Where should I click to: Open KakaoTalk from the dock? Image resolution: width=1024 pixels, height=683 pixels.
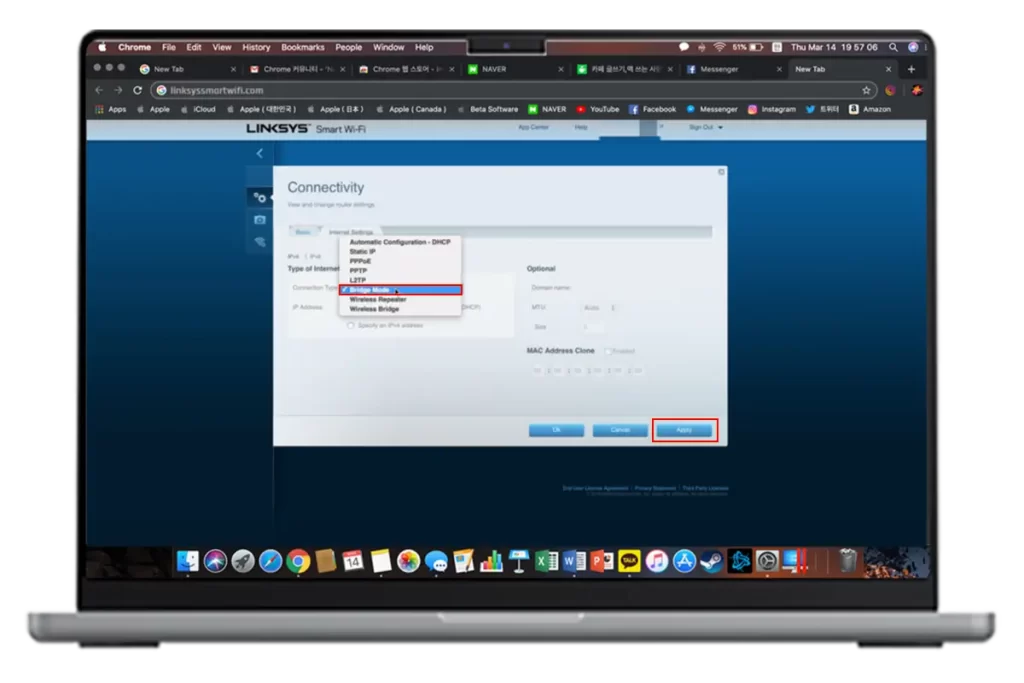pos(630,562)
